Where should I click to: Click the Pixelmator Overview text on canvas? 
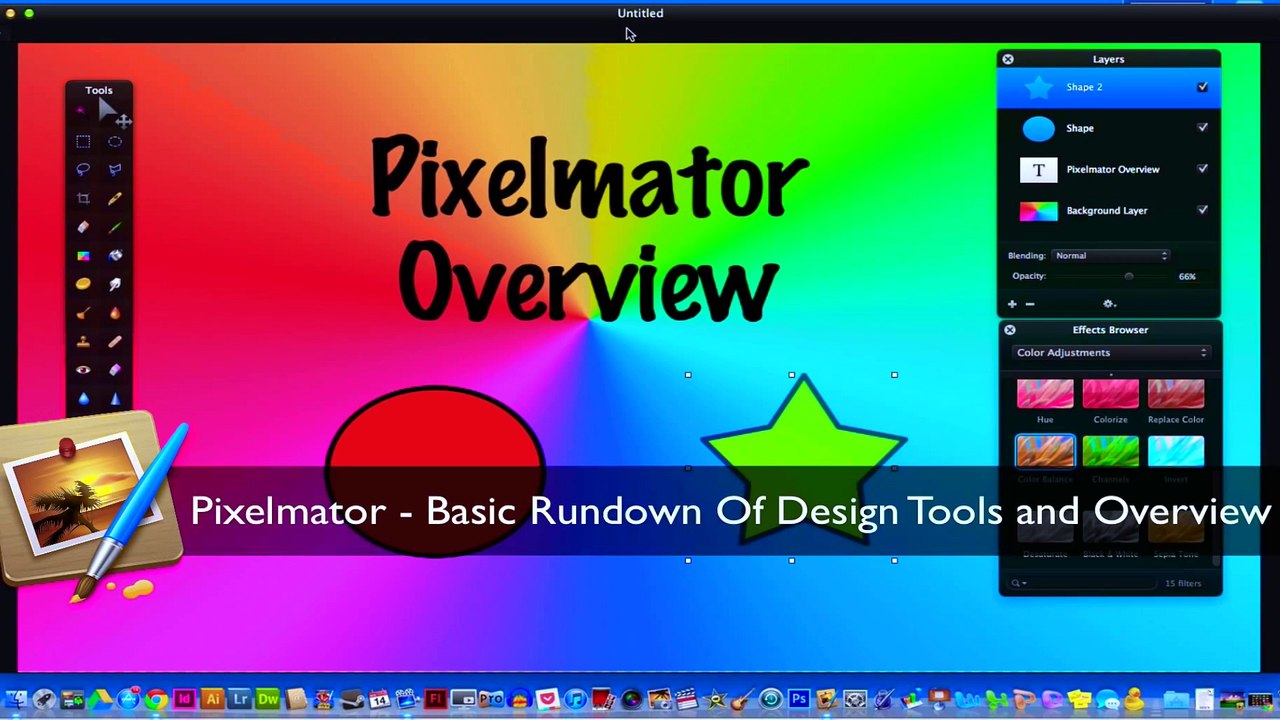click(588, 228)
